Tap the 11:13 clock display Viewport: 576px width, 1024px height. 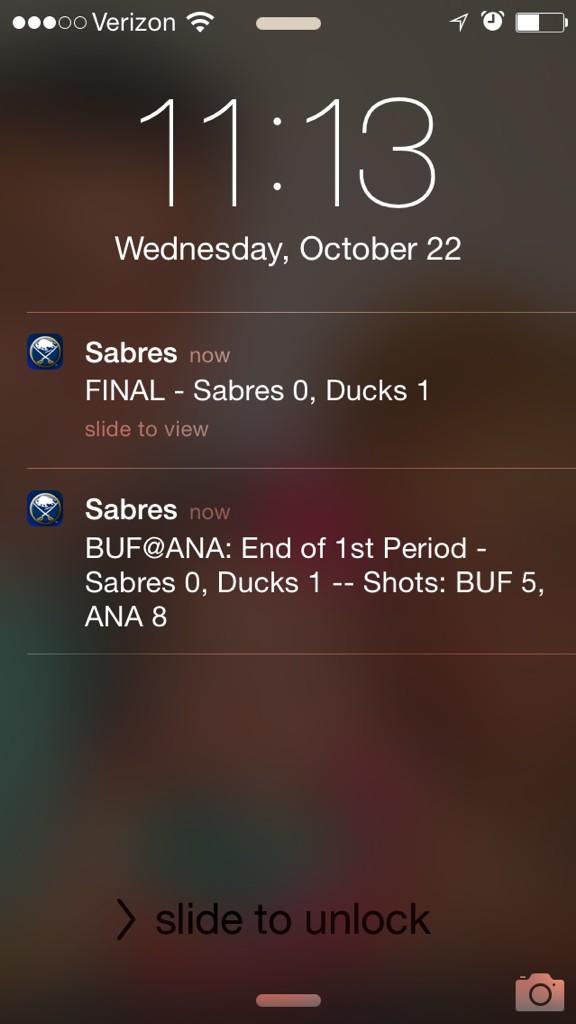pos(288,153)
